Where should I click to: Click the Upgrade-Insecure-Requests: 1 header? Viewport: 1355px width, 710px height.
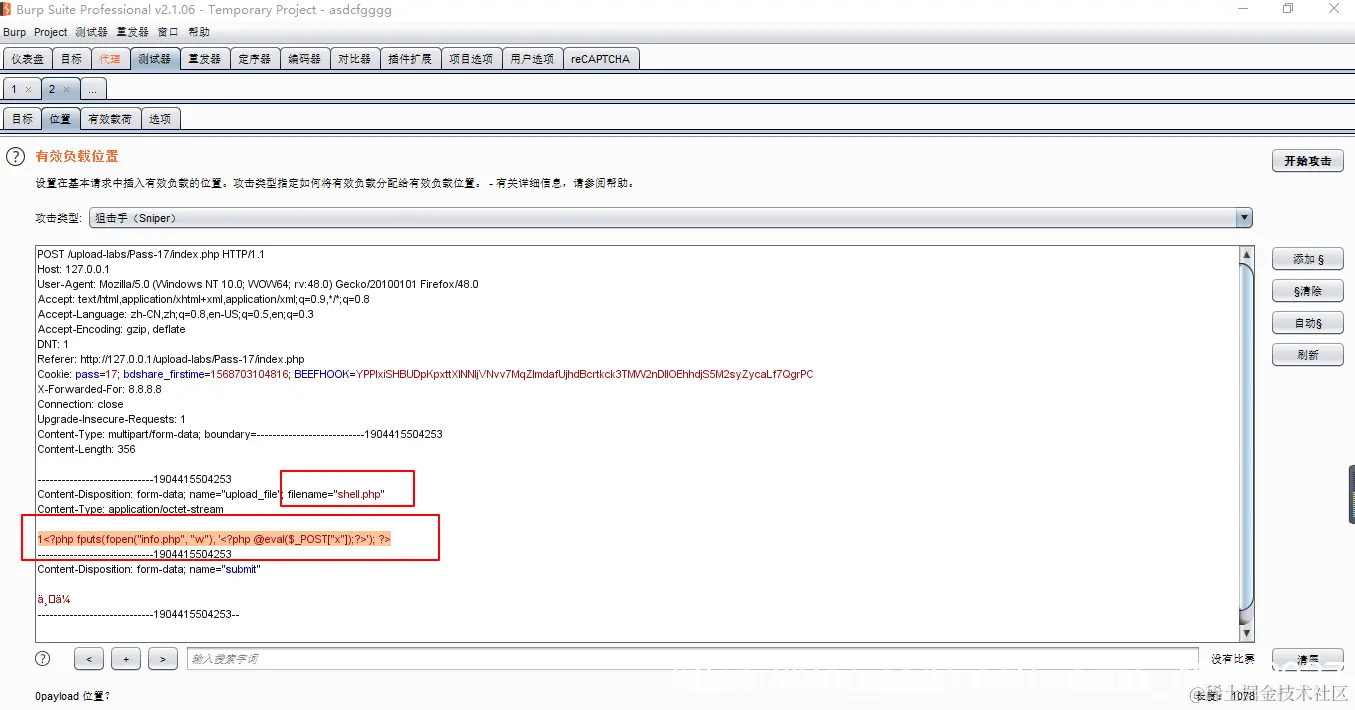pos(111,419)
